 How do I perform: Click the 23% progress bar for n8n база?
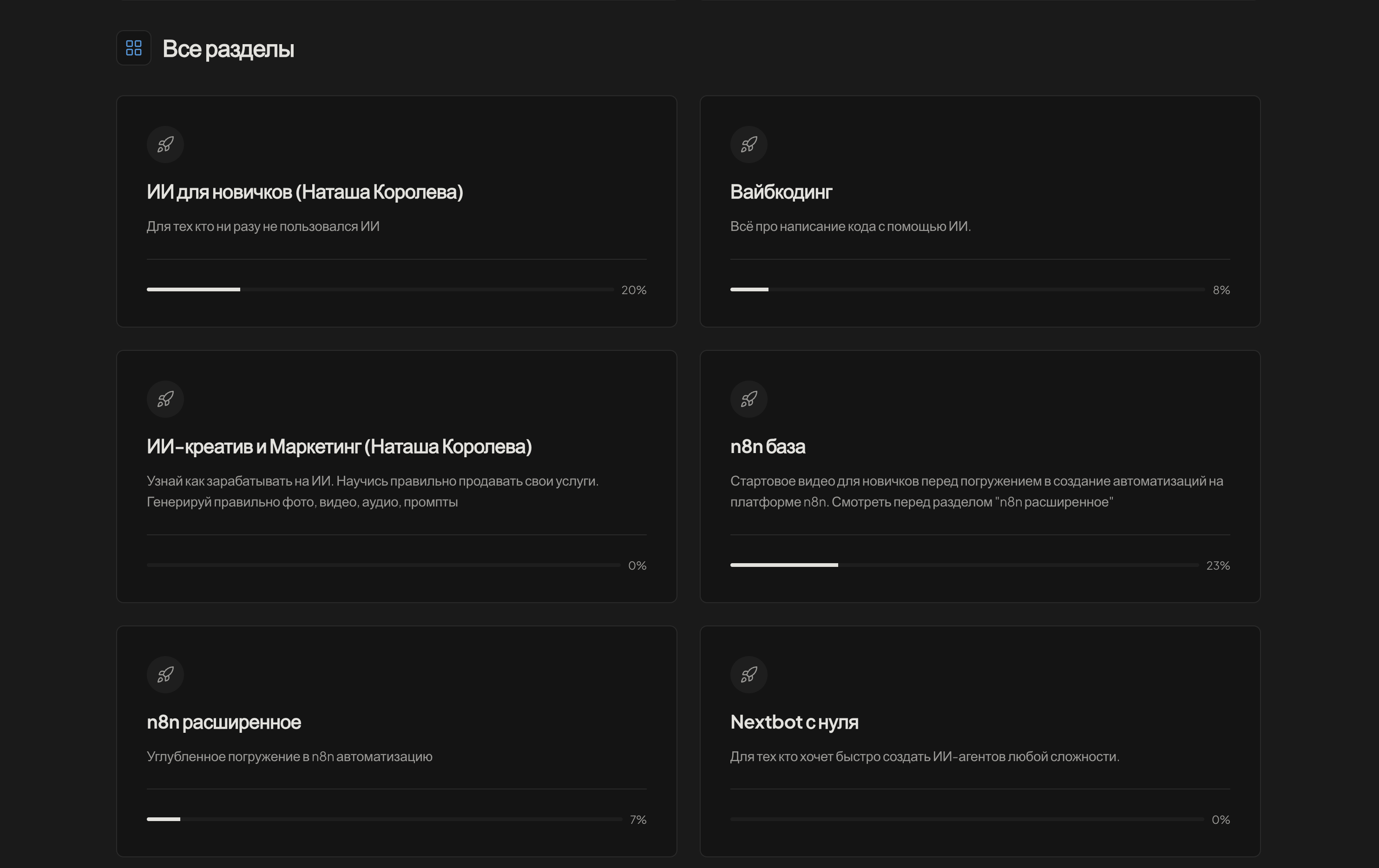pos(964,565)
